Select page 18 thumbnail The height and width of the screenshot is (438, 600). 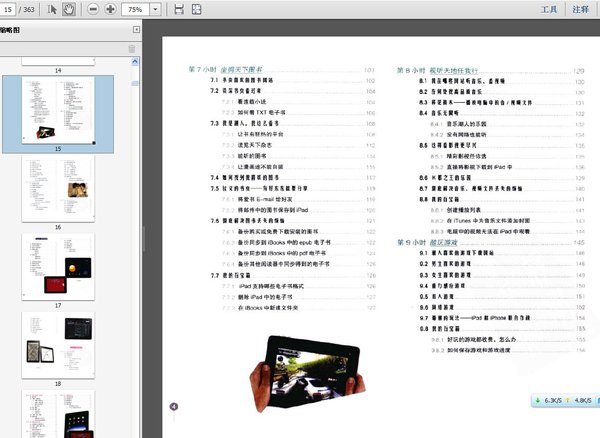point(58,345)
